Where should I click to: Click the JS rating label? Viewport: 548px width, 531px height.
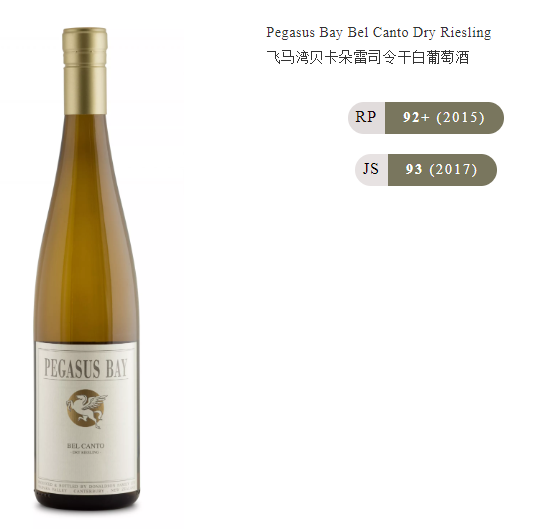(x=372, y=170)
